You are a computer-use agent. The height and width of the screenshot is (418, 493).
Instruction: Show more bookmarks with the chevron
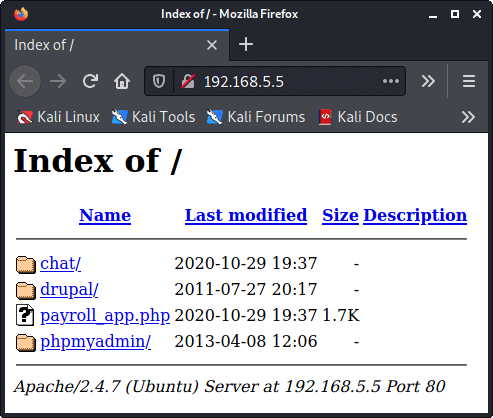click(x=468, y=117)
